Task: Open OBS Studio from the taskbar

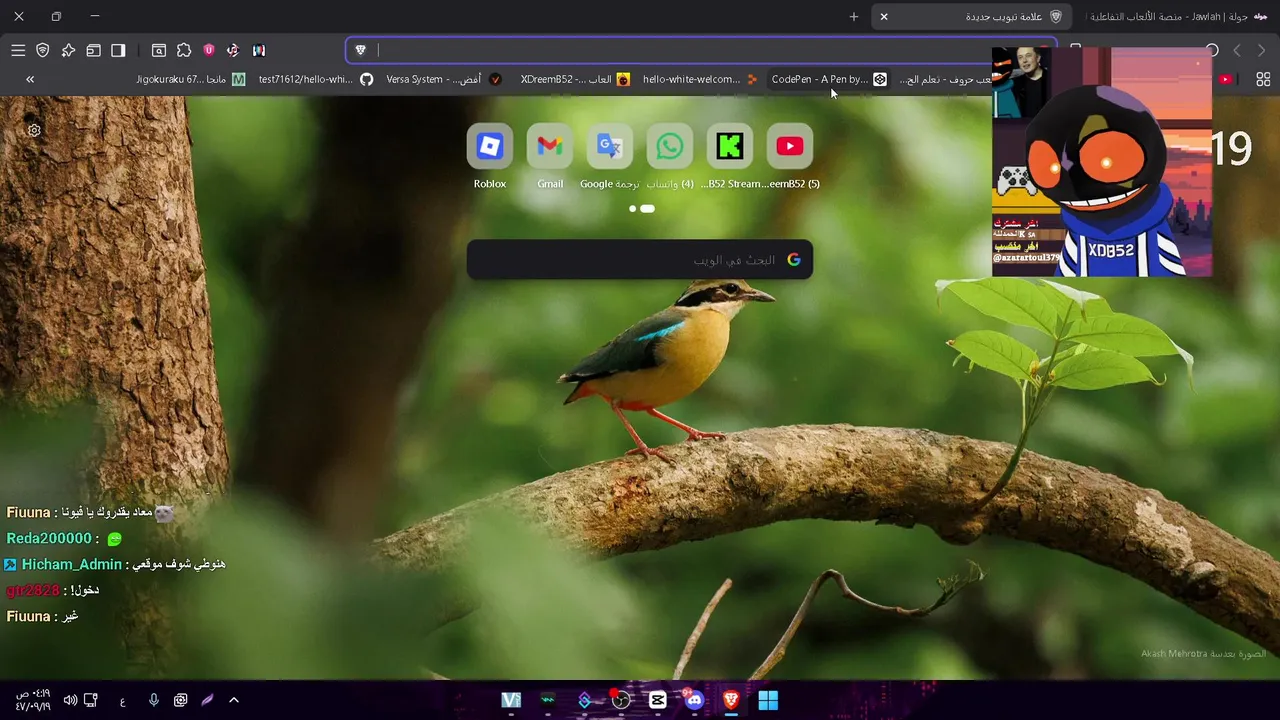Action: [621, 700]
